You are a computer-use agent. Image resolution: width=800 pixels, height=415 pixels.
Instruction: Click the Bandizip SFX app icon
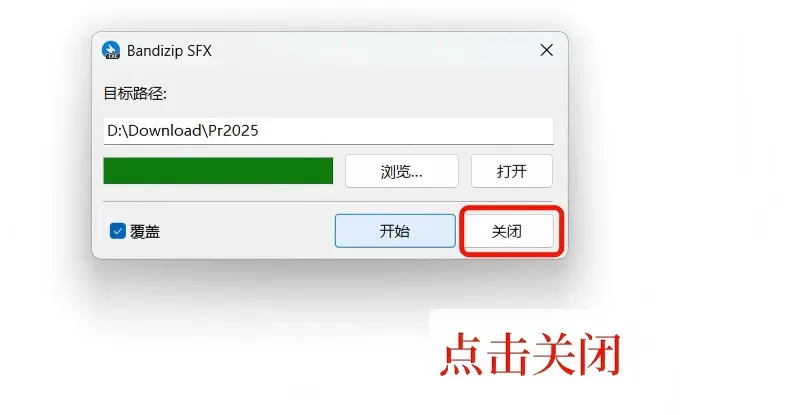(111, 50)
